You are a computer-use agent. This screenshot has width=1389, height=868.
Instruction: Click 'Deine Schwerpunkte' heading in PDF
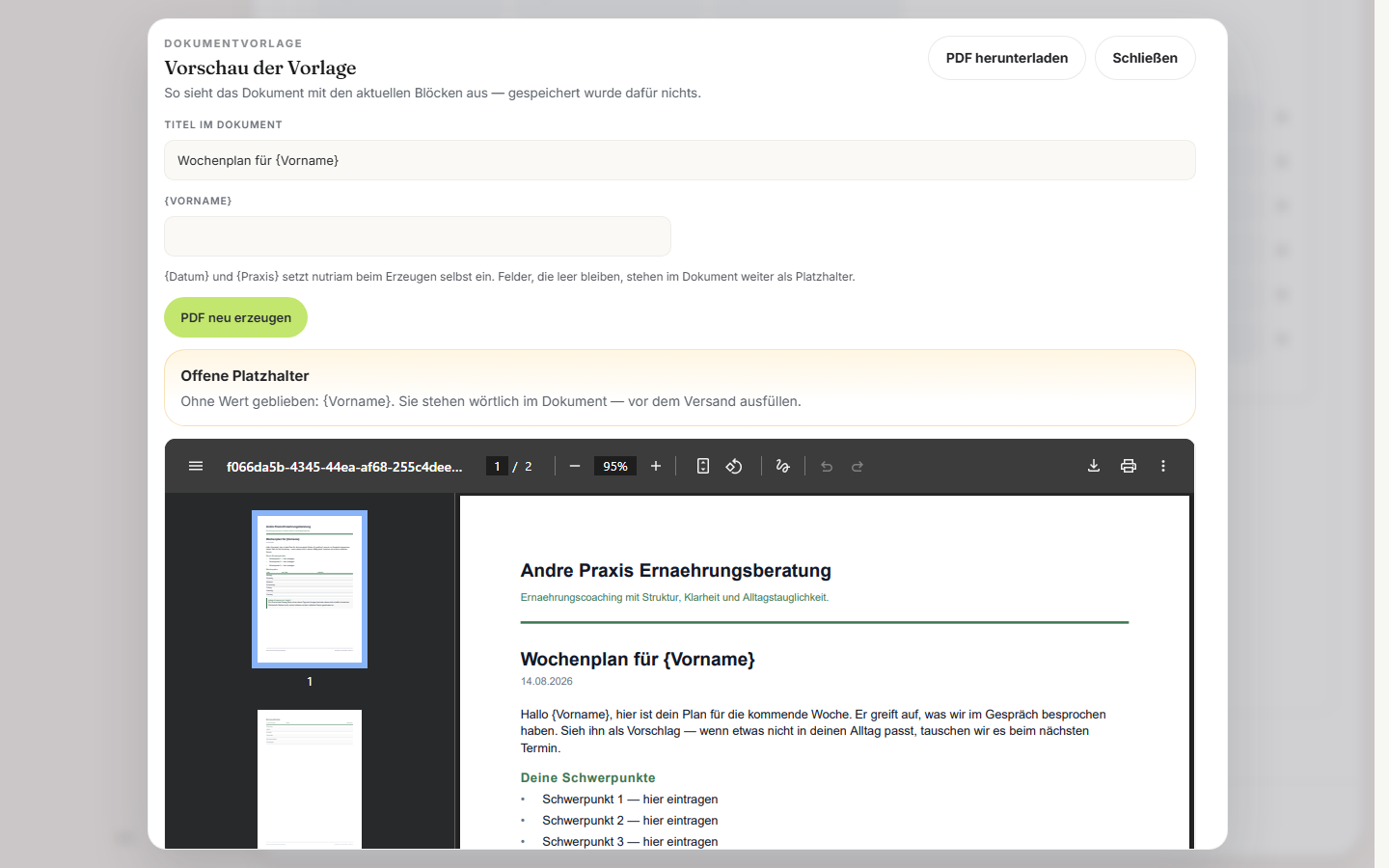[588, 777]
